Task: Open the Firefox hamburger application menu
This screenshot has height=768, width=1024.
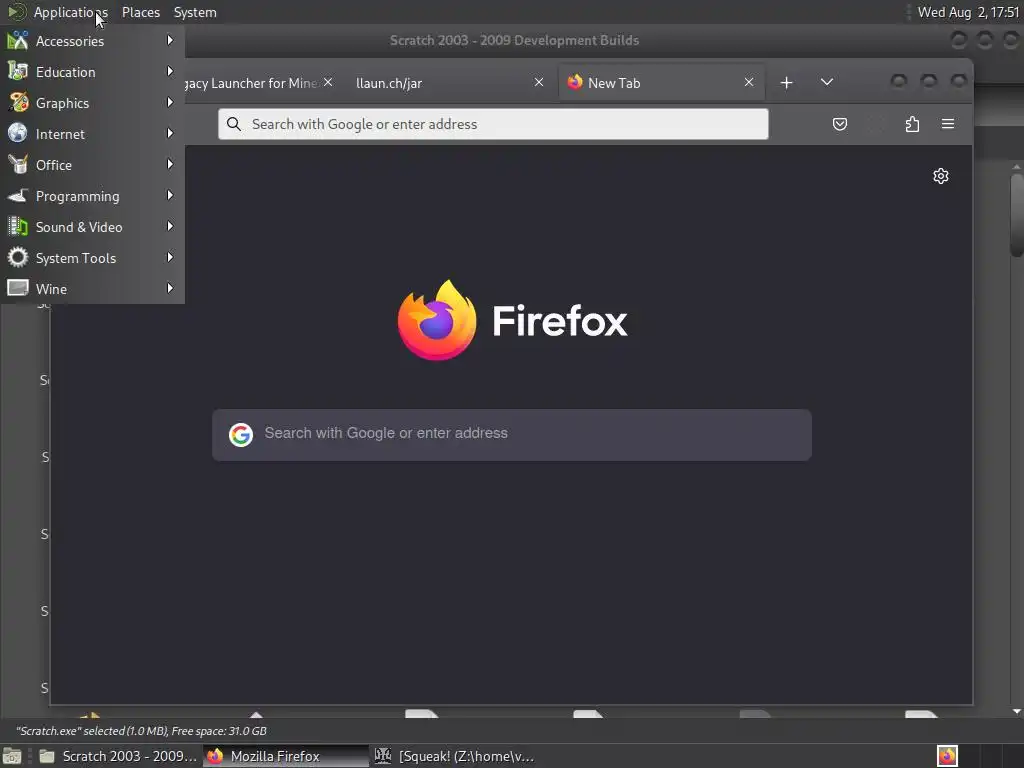Action: 948,124
